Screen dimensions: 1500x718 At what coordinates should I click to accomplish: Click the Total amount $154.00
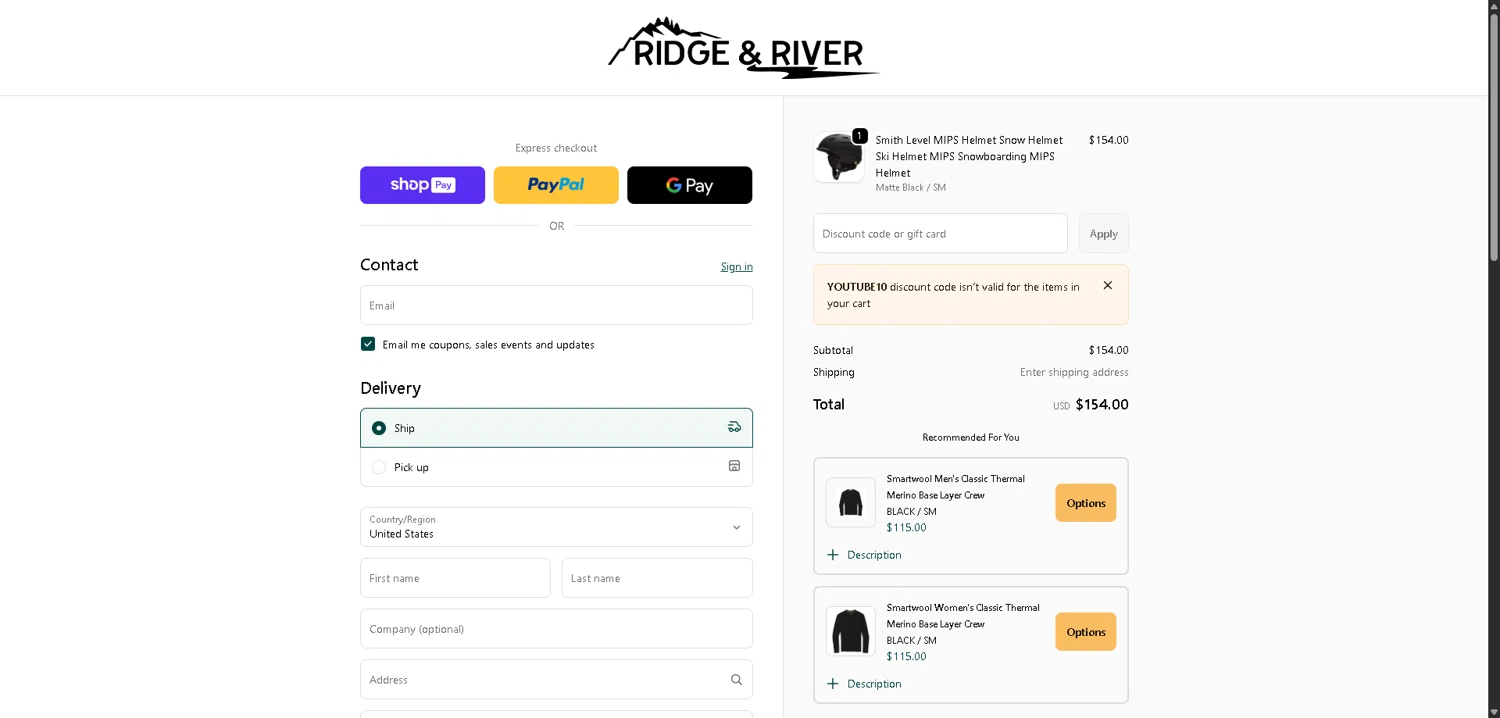click(x=1102, y=405)
